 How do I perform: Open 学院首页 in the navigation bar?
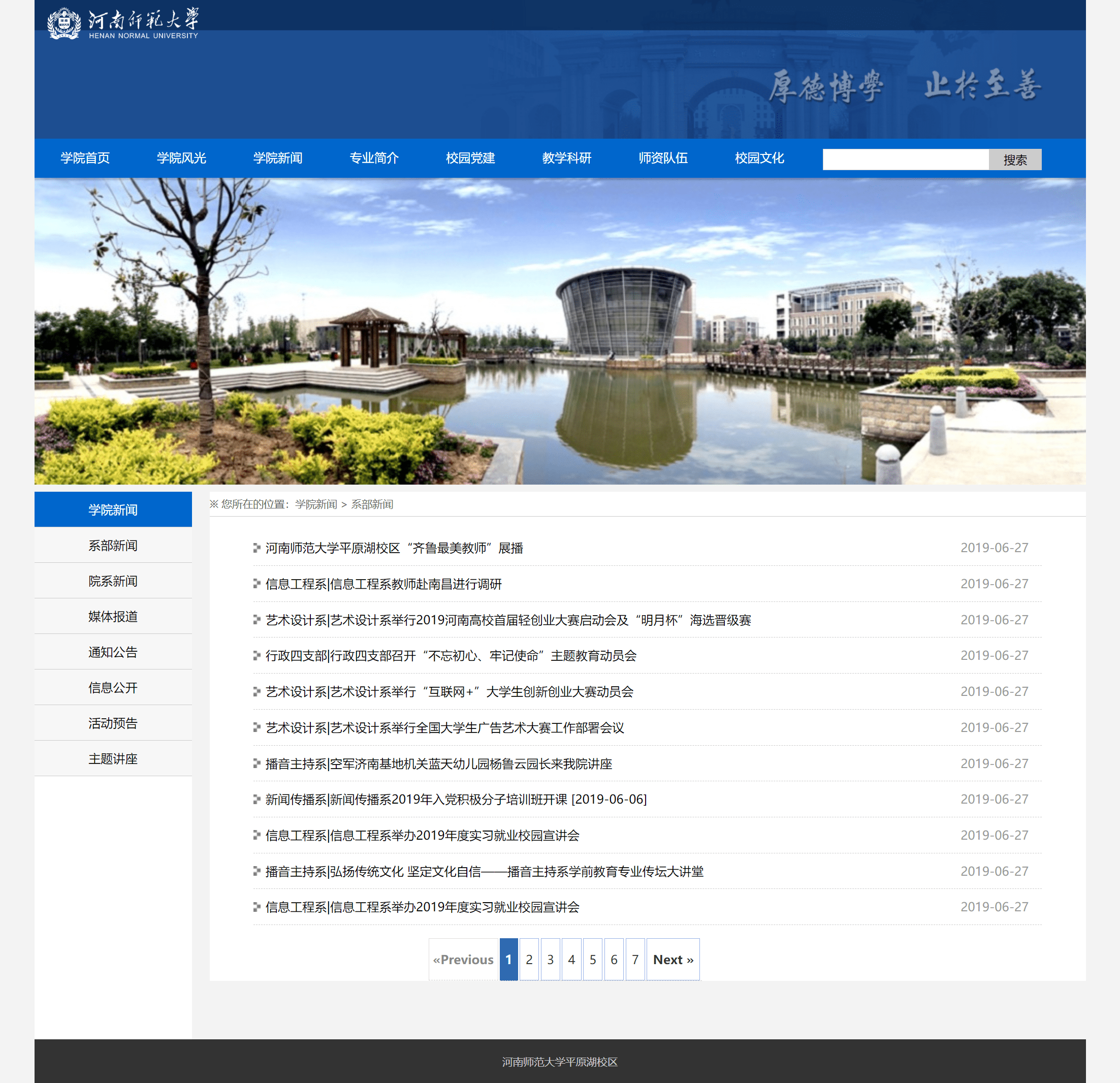(x=84, y=158)
